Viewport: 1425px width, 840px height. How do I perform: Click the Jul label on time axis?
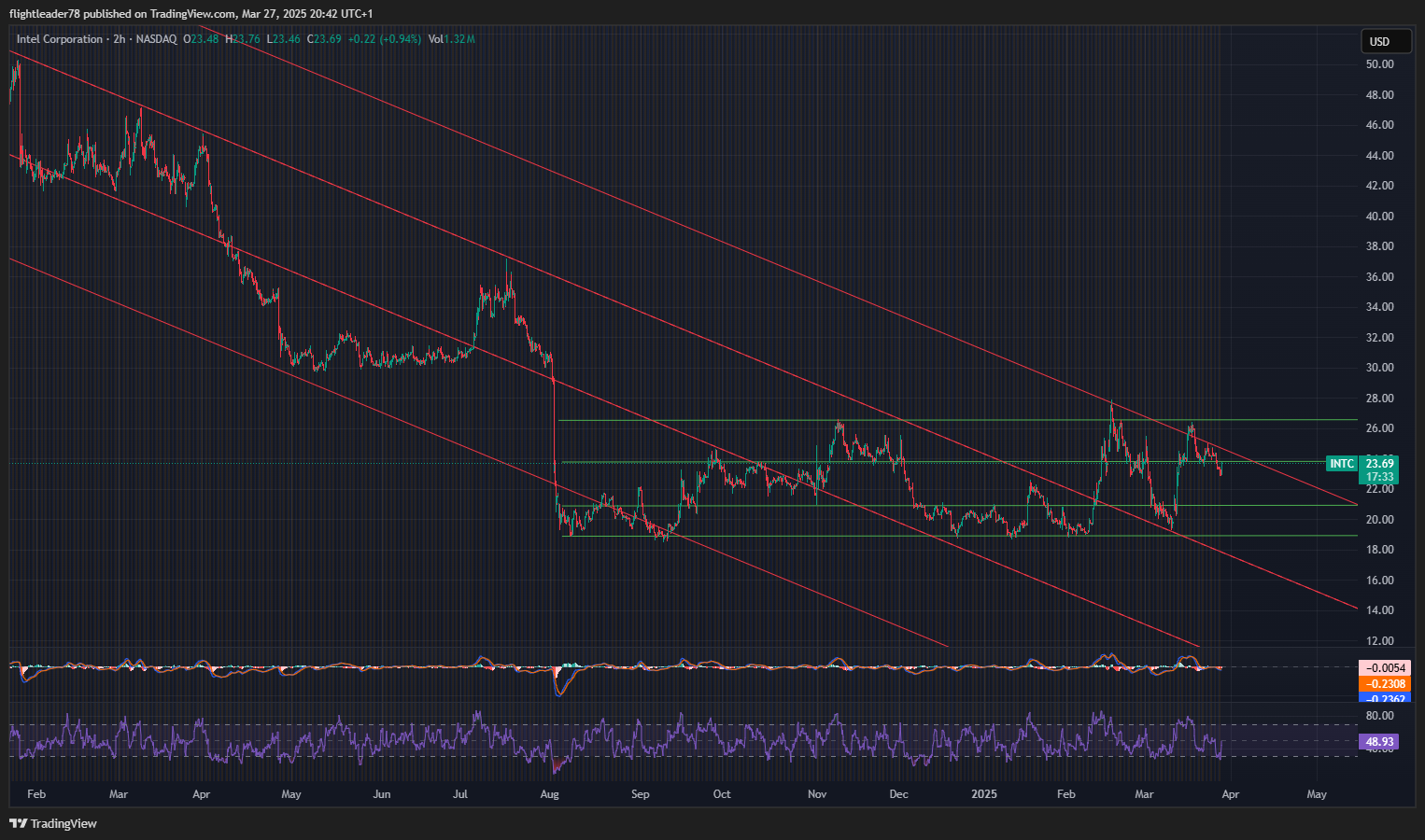[x=460, y=794]
